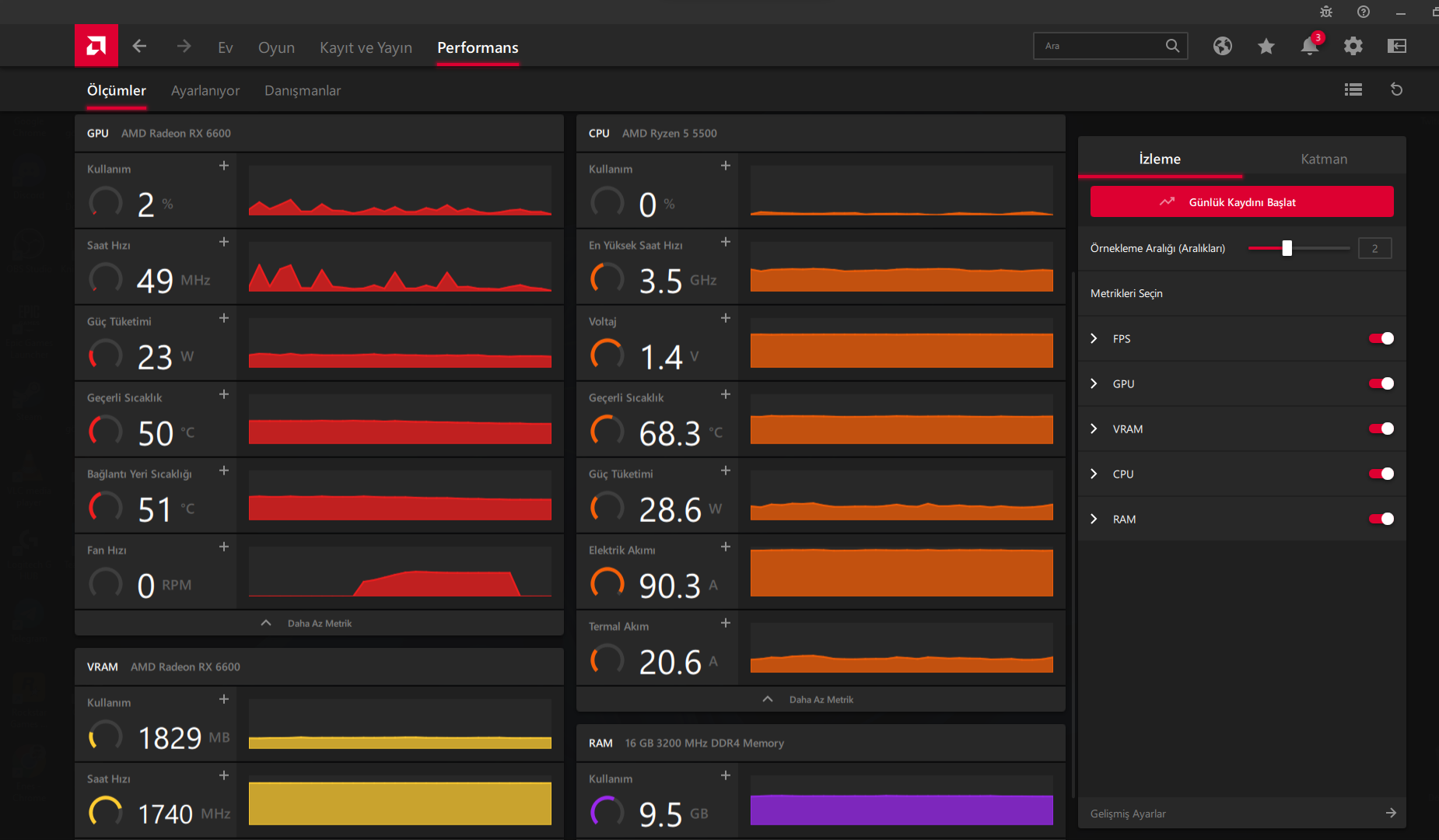
Task: Expand the VRAM metrics chevron
Action: (x=1094, y=429)
